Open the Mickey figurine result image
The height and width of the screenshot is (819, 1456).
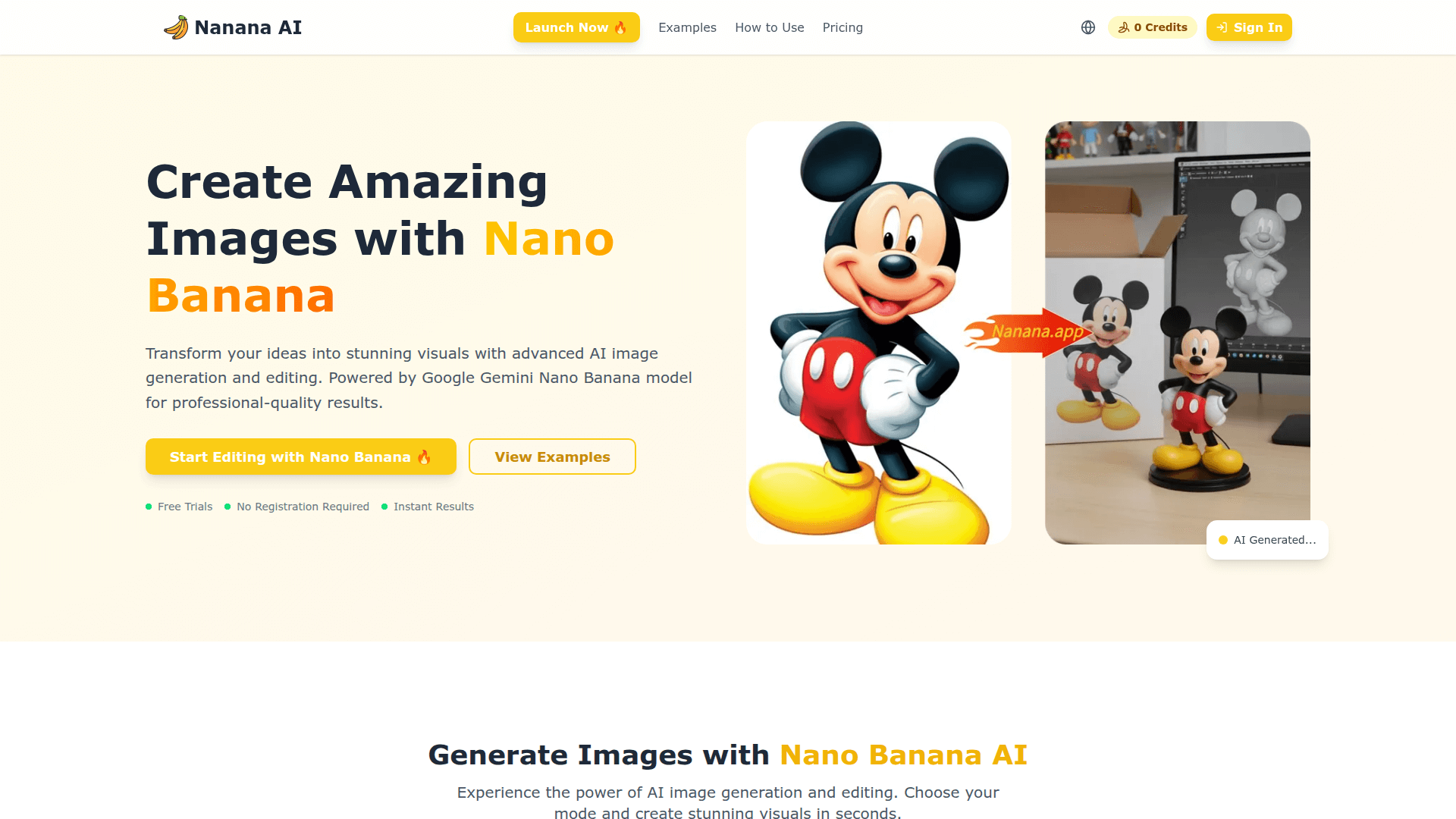(1178, 333)
